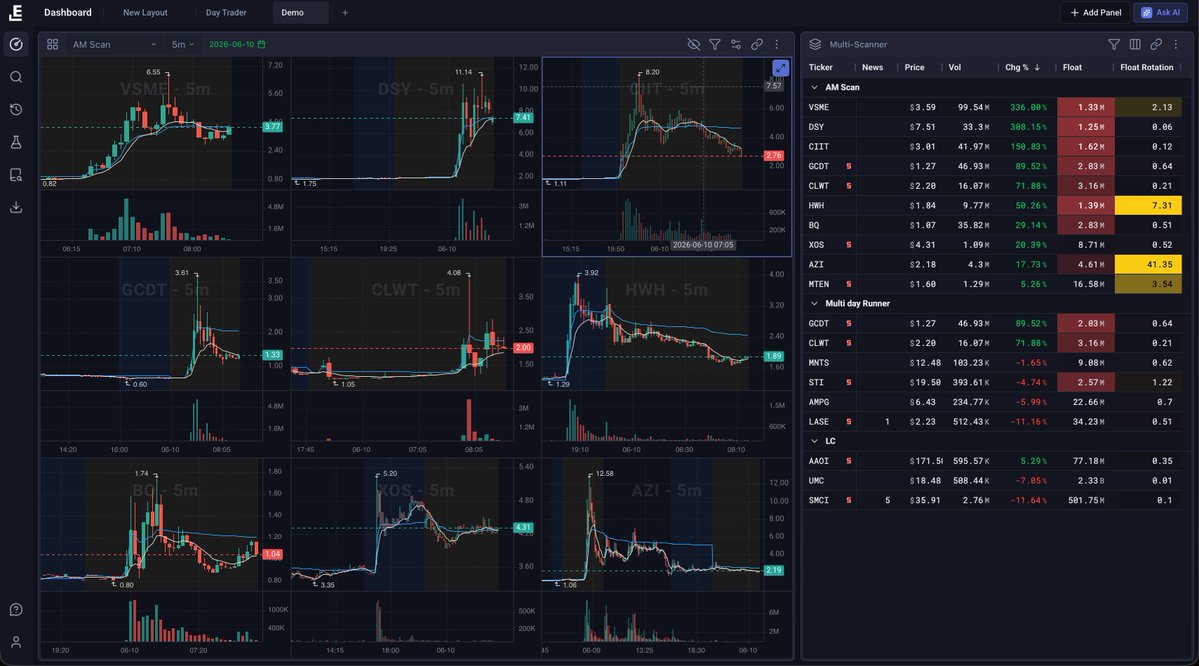Image resolution: width=1199 pixels, height=666 pixels.
Task: Select the AMPG ticker row
Action: pyautogui.click(x=994, y=402)
